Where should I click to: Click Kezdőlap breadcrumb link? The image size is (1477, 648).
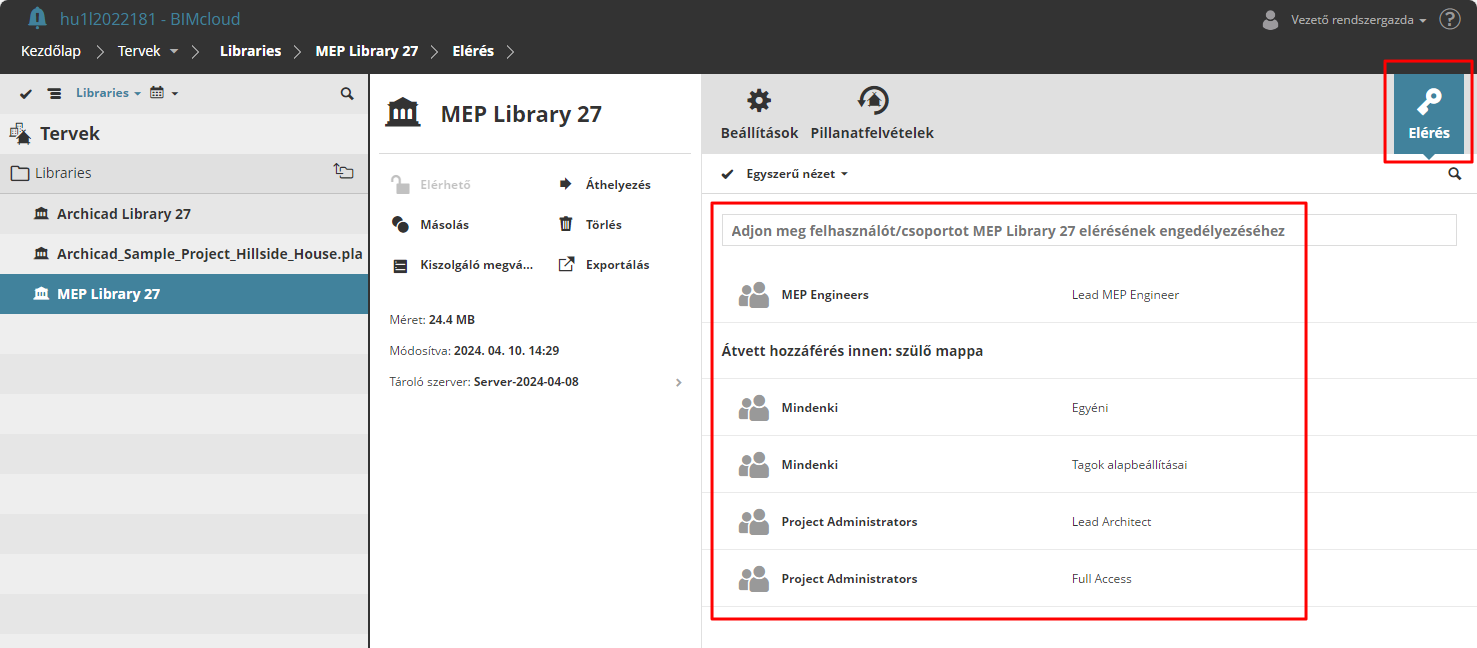pos(51,51)
